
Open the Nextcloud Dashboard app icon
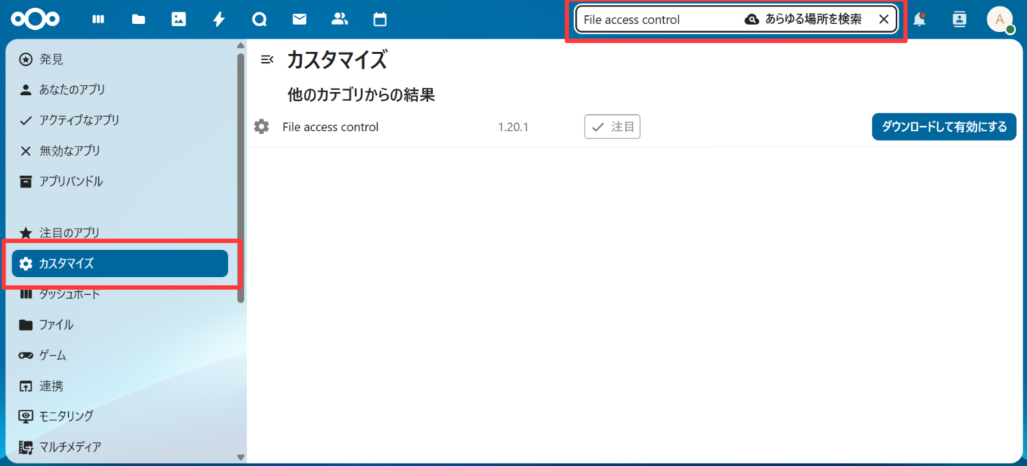(98, 19)
